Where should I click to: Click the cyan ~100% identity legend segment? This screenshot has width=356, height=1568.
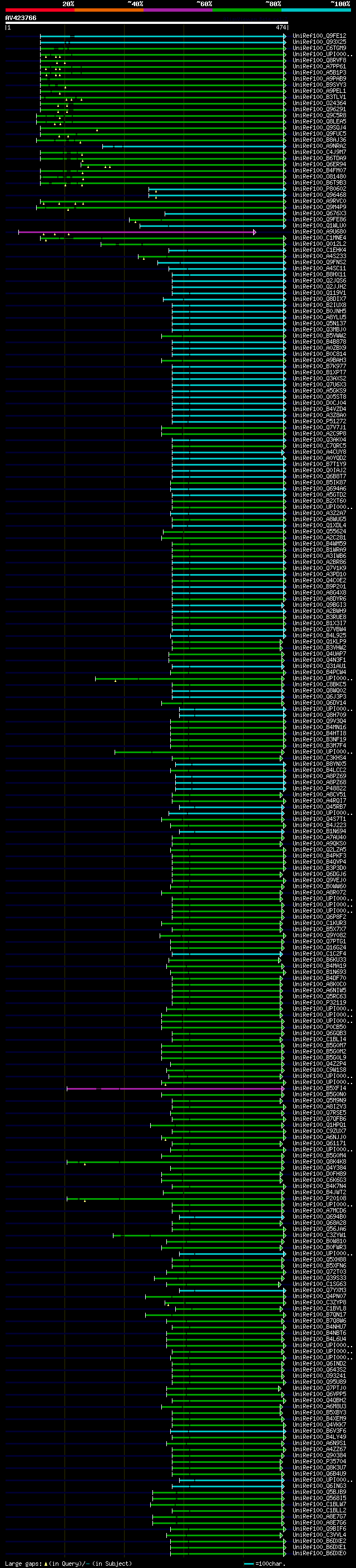pyautogui.click(x=316, y=10)
